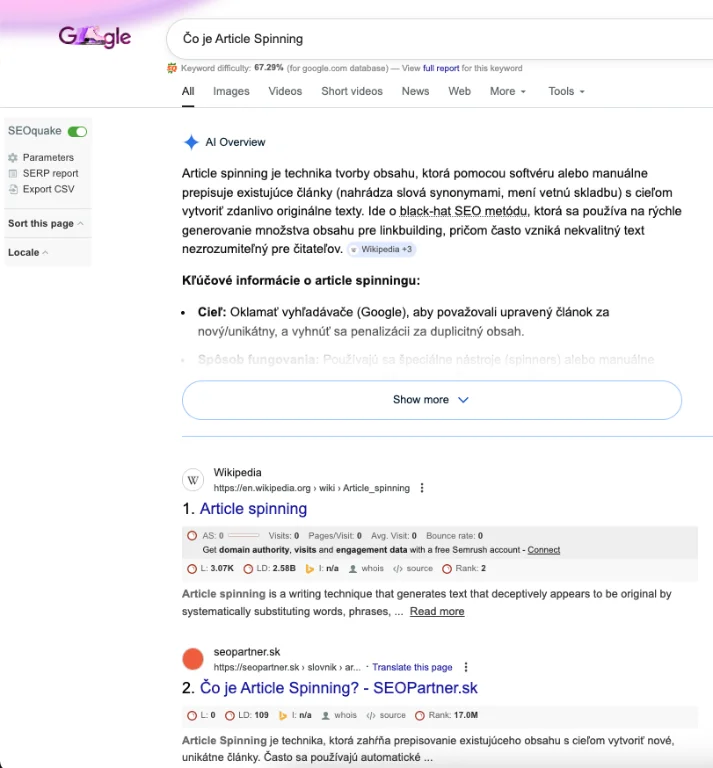This screenshot has height=768, width=713.
Task: Switch to the Images tab
Action: (231, 91)
